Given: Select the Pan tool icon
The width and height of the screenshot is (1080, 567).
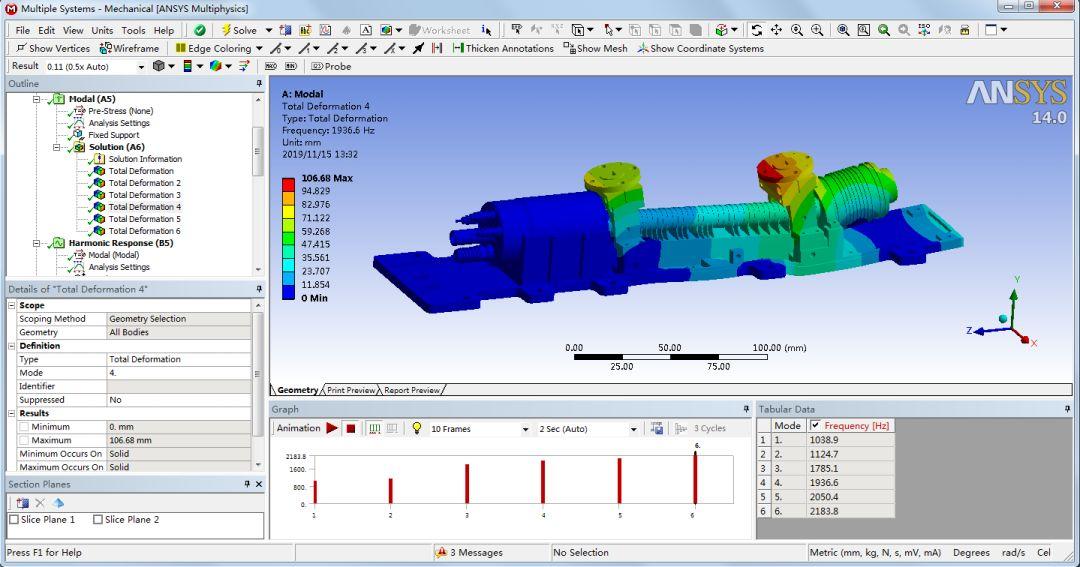Looking at the screenshot, I should pyautogui.click(x=776, y=30).
